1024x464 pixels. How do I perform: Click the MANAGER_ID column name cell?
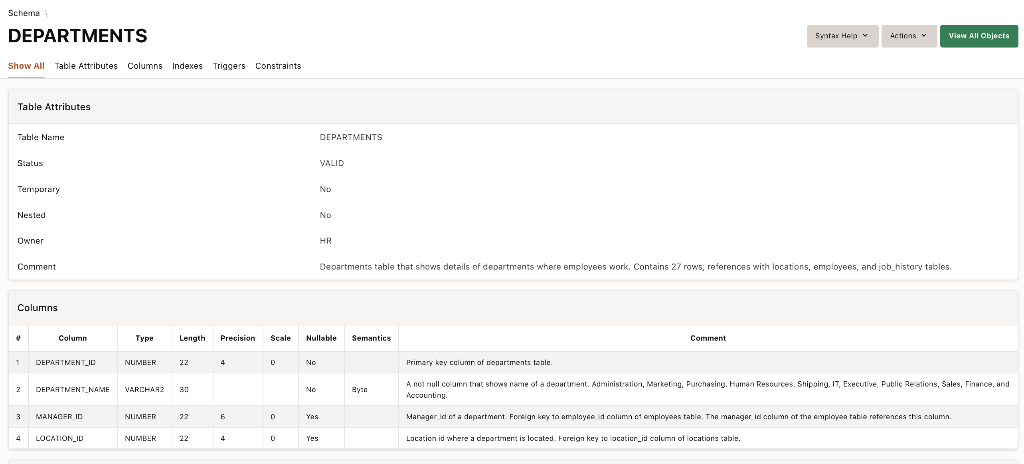click(72, 417)
